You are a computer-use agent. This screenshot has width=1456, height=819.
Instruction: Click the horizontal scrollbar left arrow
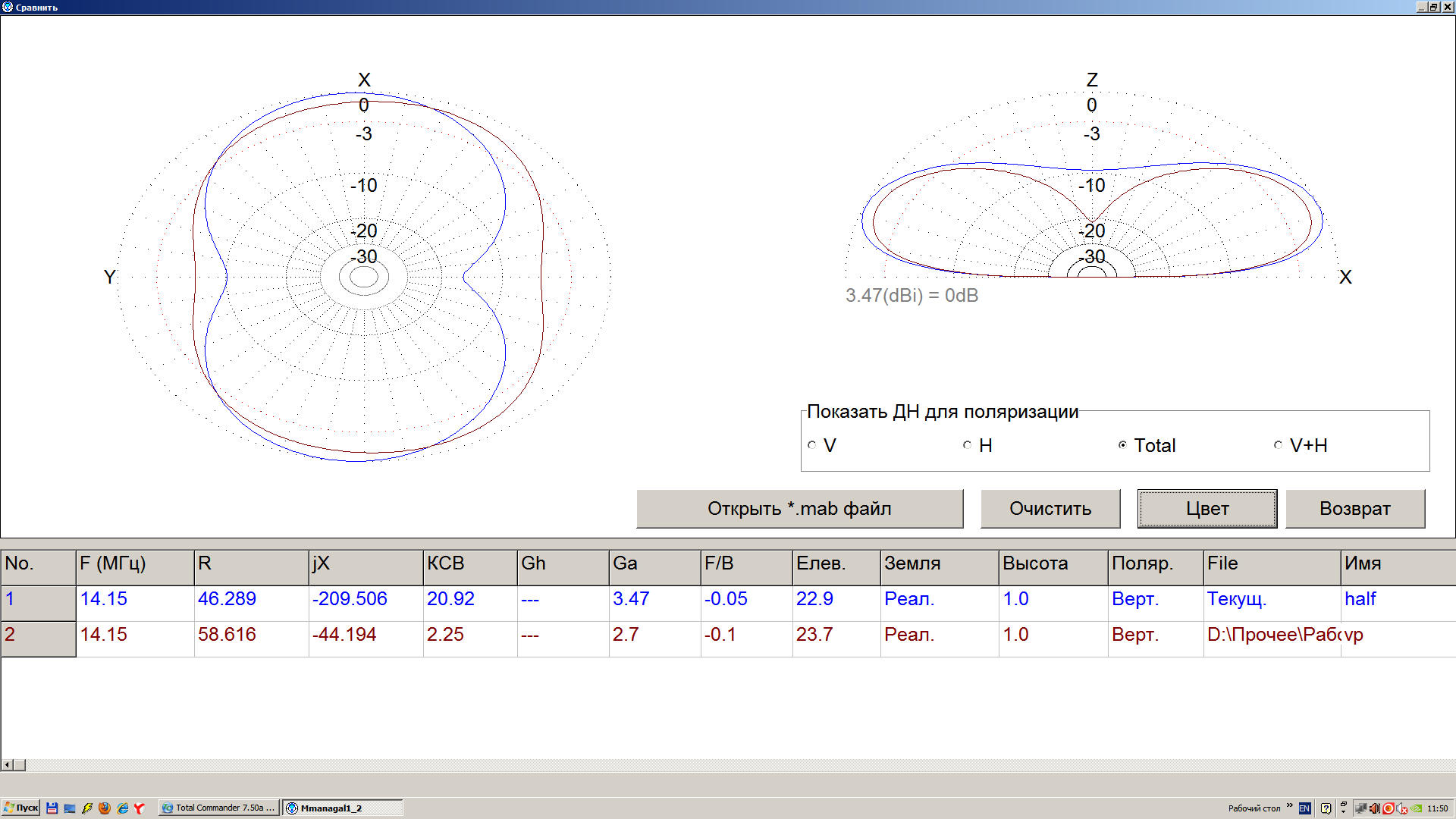8,765
